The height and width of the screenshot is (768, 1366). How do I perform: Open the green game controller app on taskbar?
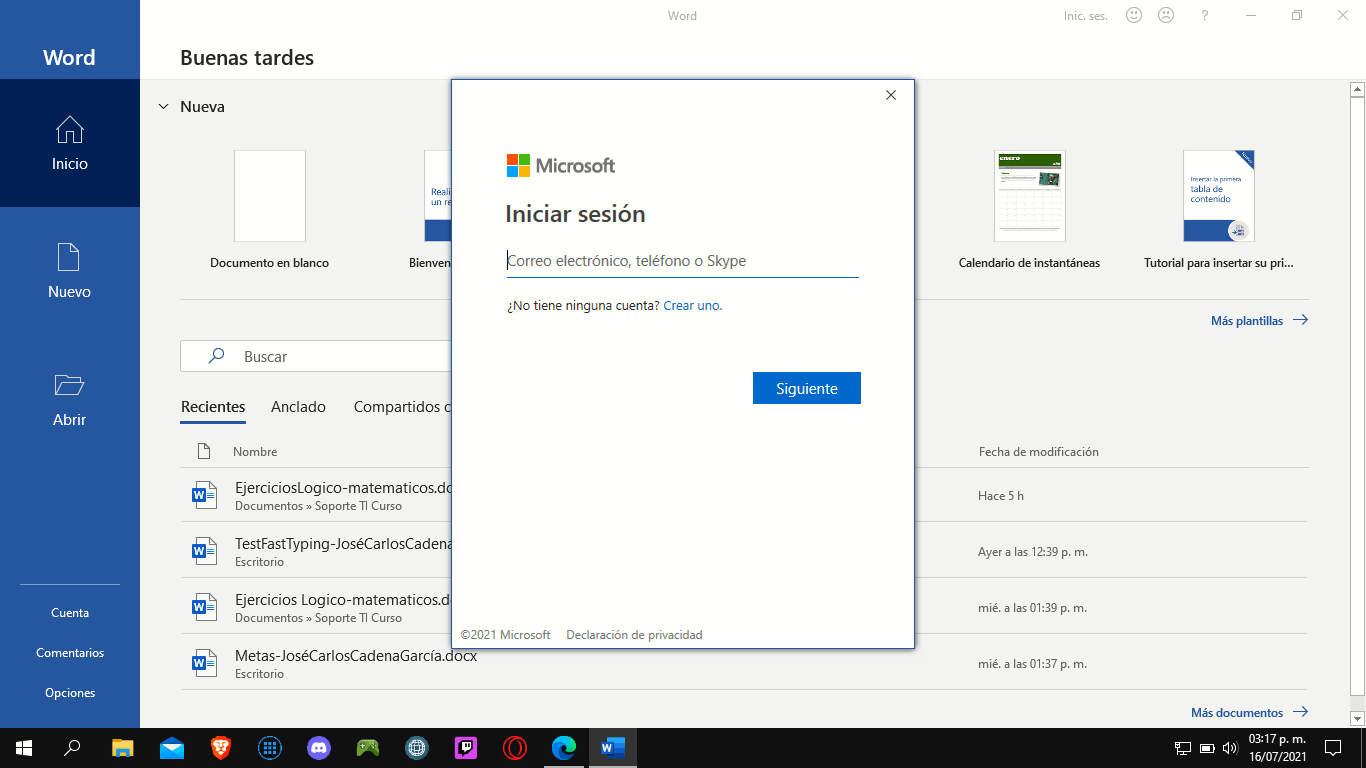[x=368, y=748]
